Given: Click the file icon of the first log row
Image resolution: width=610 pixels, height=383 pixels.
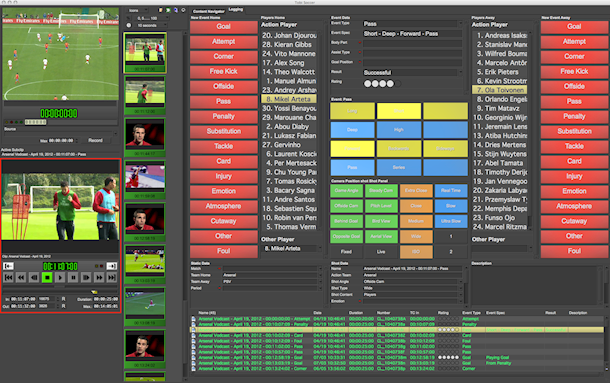Looking at the screenshot, I should click(x=193, y=319).
